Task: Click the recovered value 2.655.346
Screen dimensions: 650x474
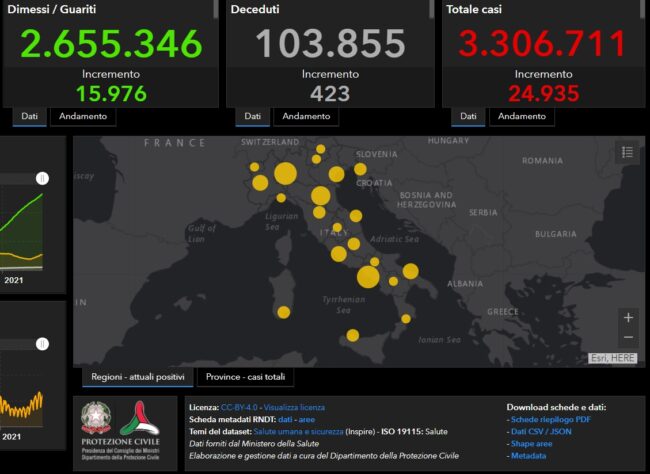Action: point(111,43)
